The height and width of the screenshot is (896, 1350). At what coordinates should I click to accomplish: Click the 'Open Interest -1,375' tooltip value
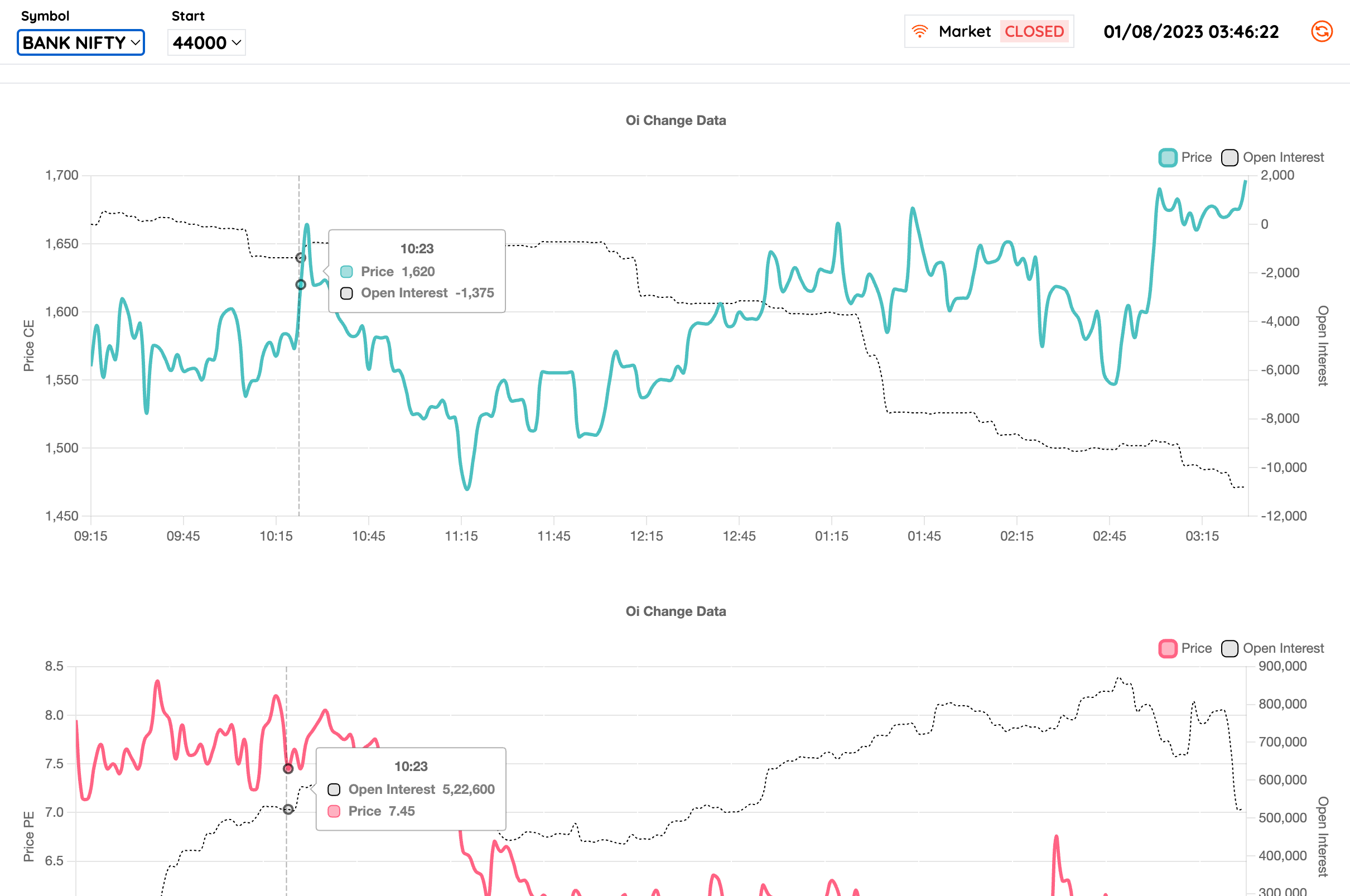point(427,293)
